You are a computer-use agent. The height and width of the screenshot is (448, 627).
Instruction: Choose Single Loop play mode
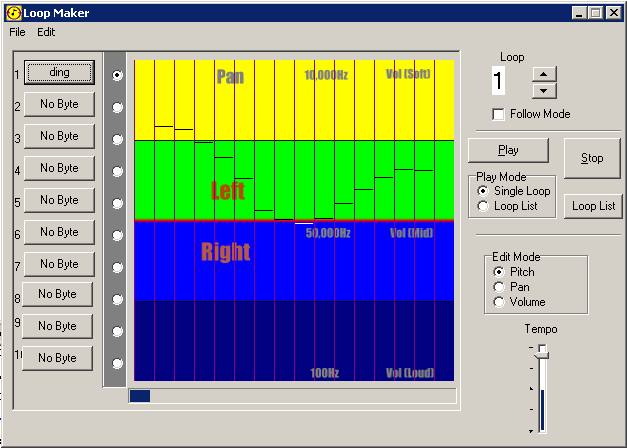(483, 191)
